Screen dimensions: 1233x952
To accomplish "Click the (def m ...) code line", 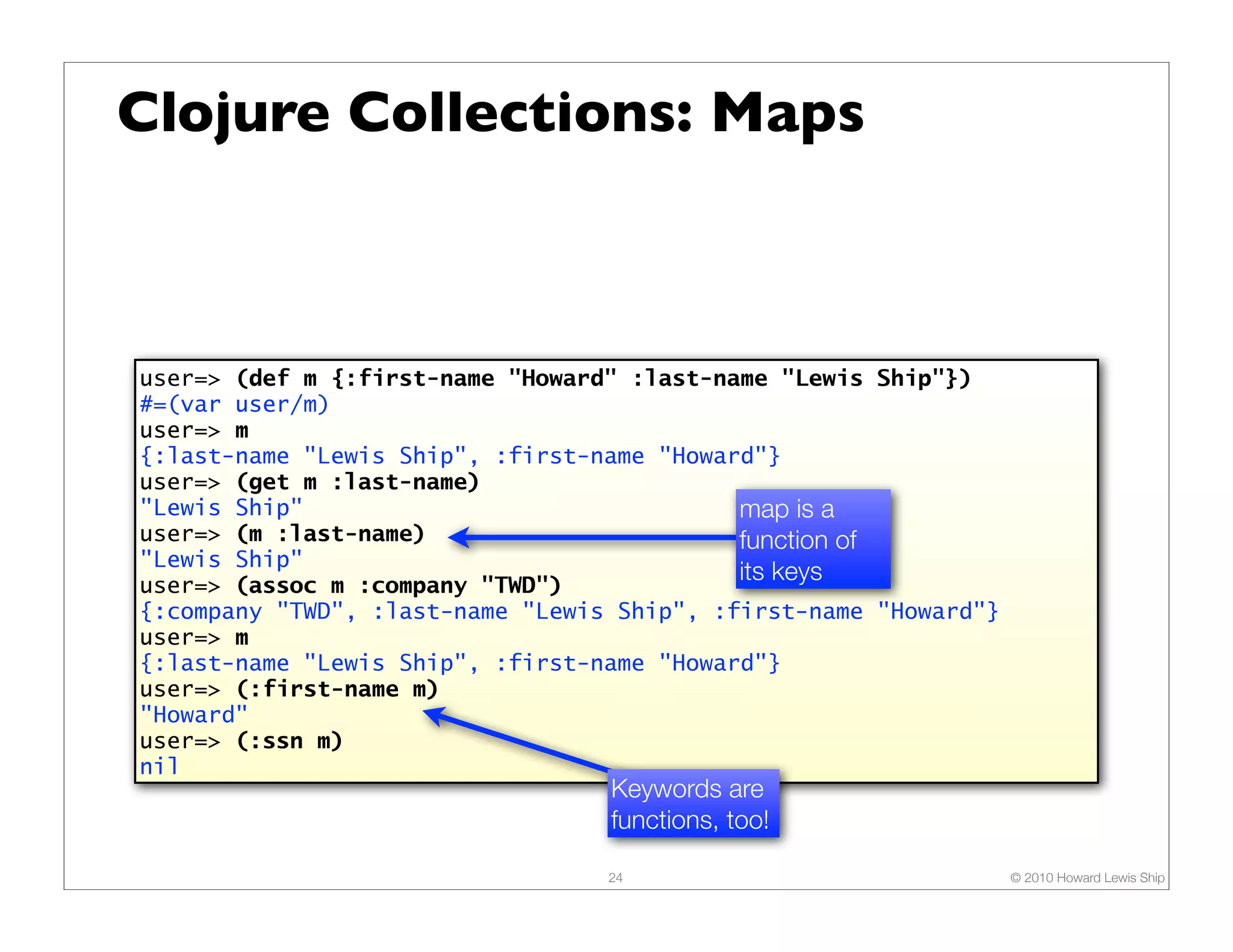I will point(602,379).
